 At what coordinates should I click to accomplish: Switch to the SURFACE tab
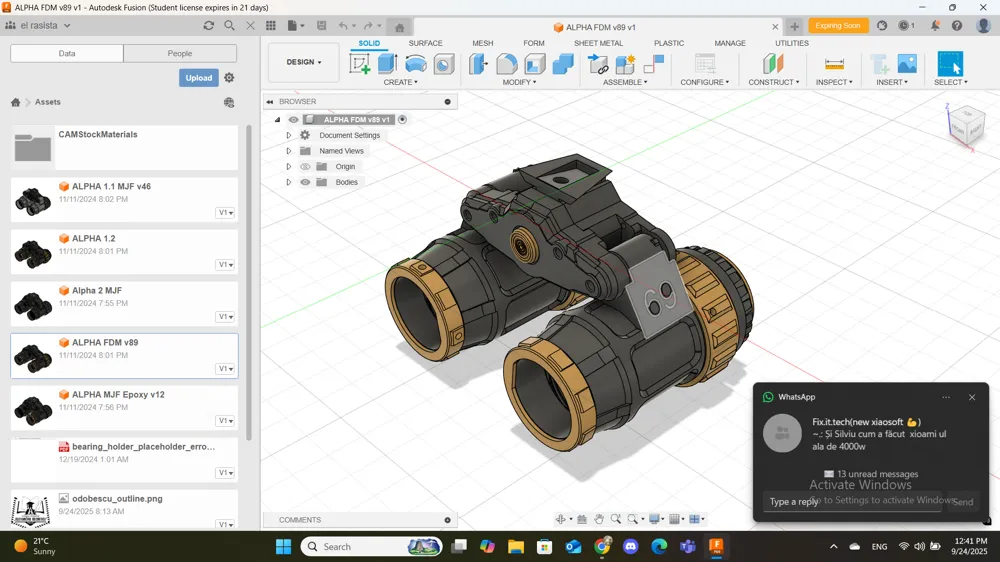(425, 43)
